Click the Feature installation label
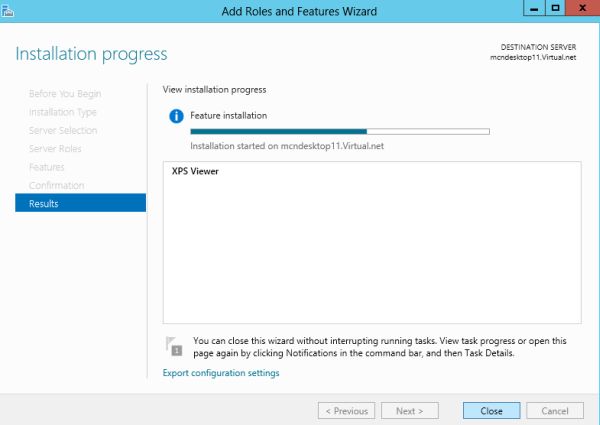Screen dimensions: 600x425 (228, 116)
